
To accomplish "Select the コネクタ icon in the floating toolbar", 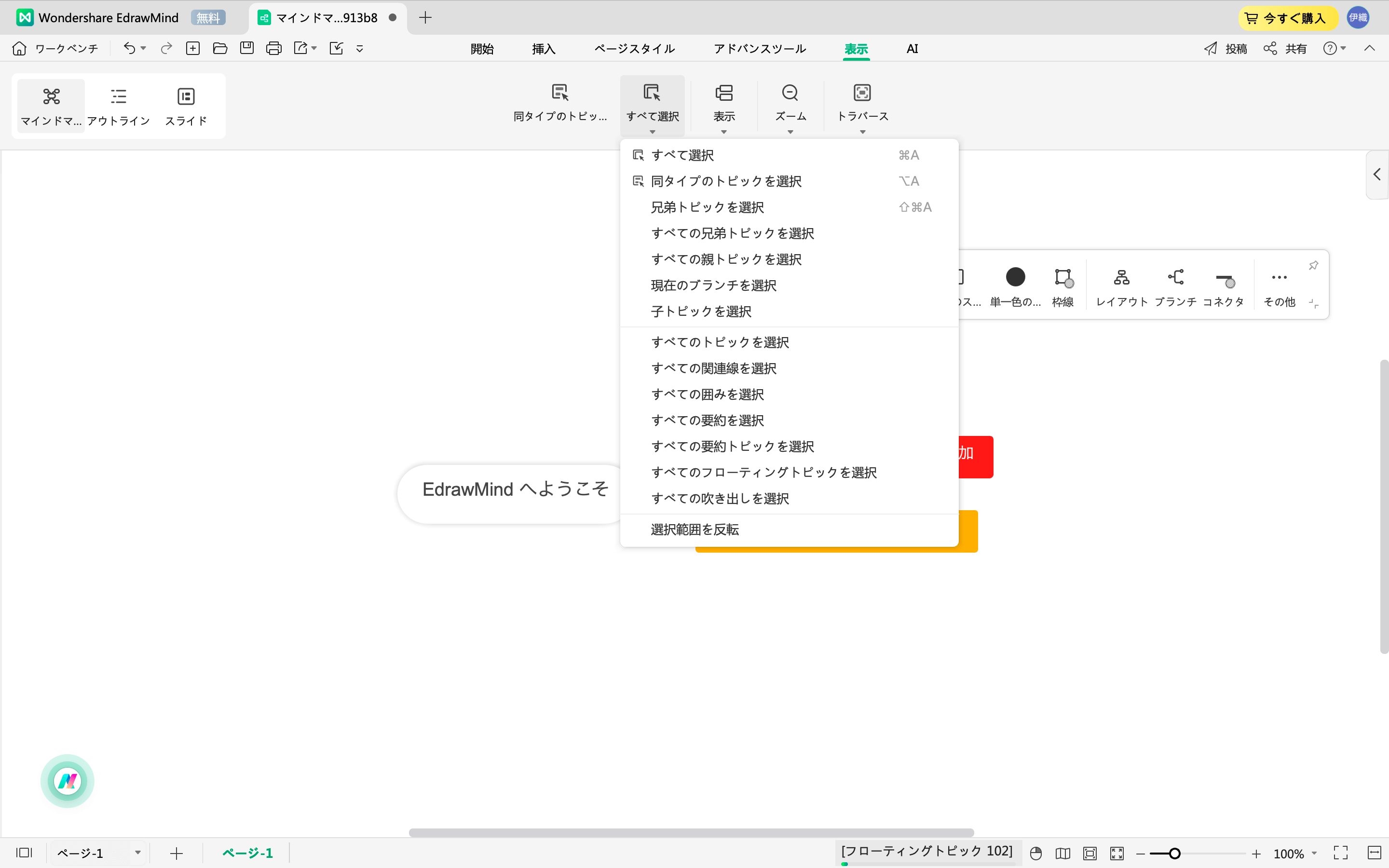I will 1224,284.
